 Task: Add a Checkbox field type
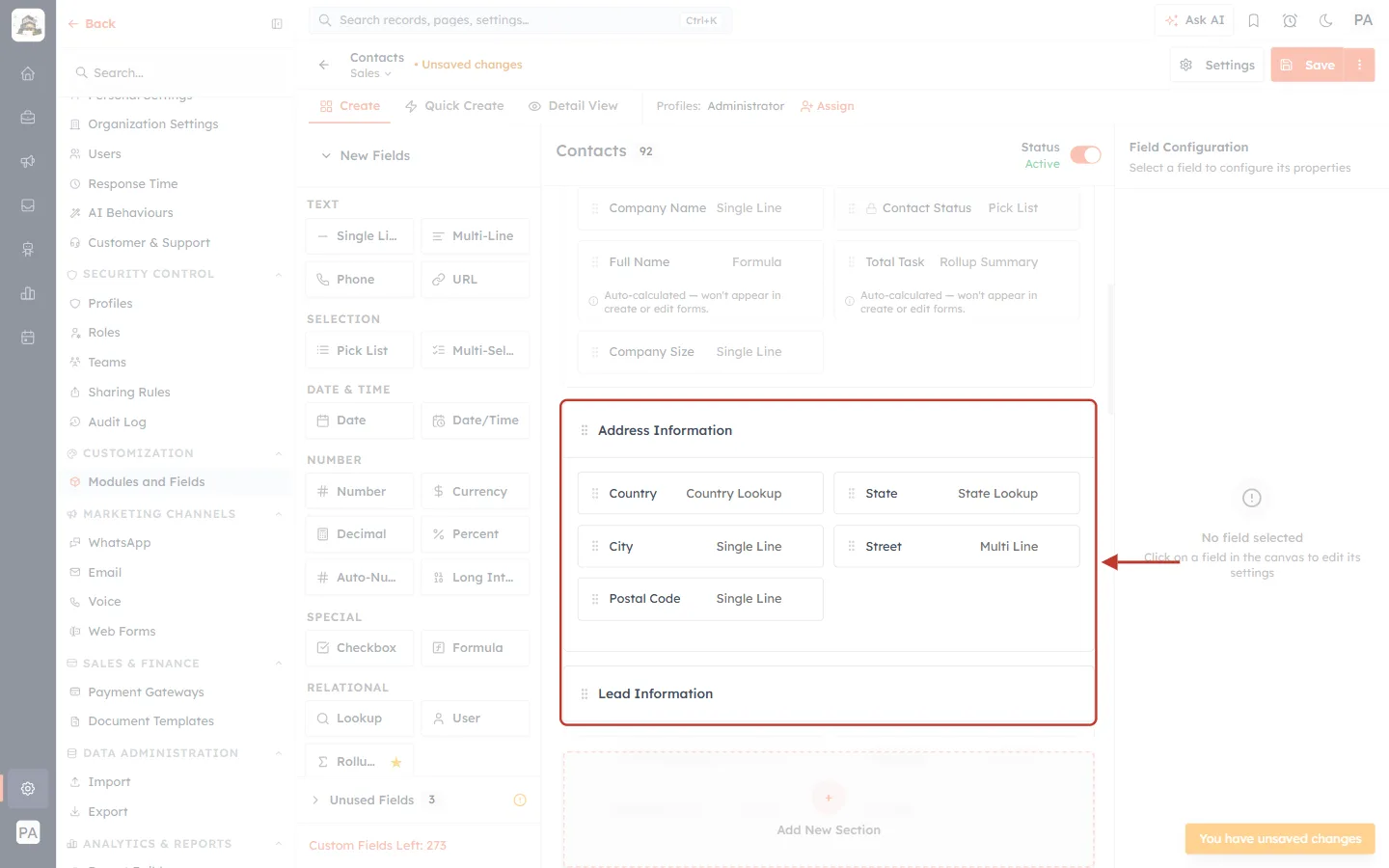[x=360, y=647]
